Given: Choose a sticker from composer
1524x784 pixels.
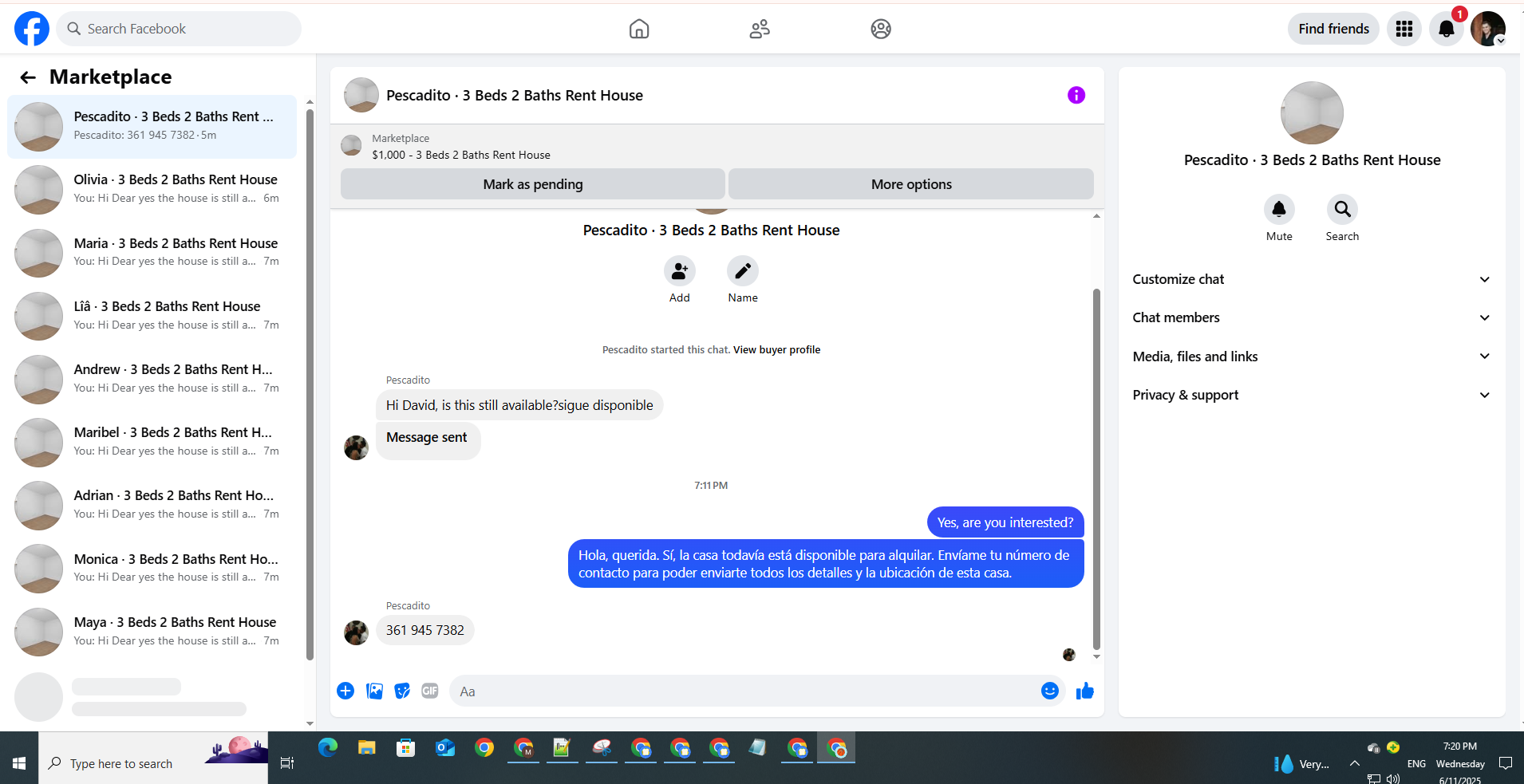Looking at the screenshot, I should pos(402,691).
